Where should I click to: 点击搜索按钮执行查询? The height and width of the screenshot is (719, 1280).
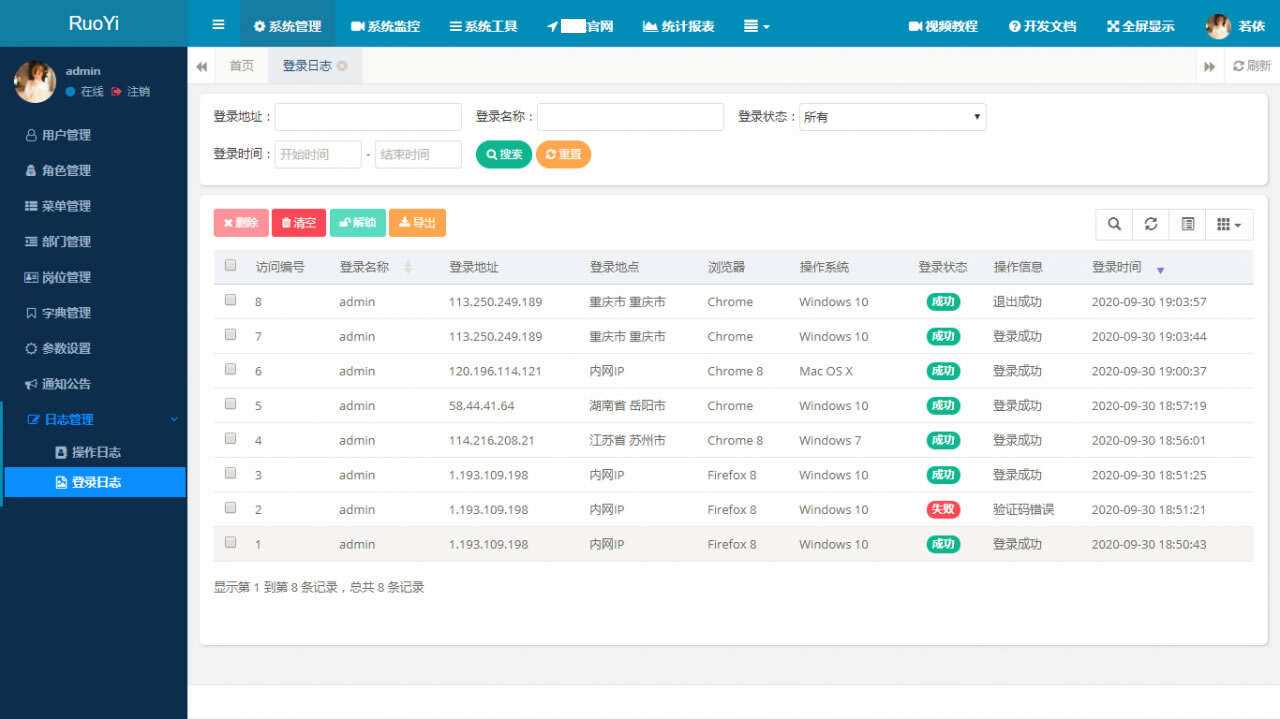coord(503,154)
